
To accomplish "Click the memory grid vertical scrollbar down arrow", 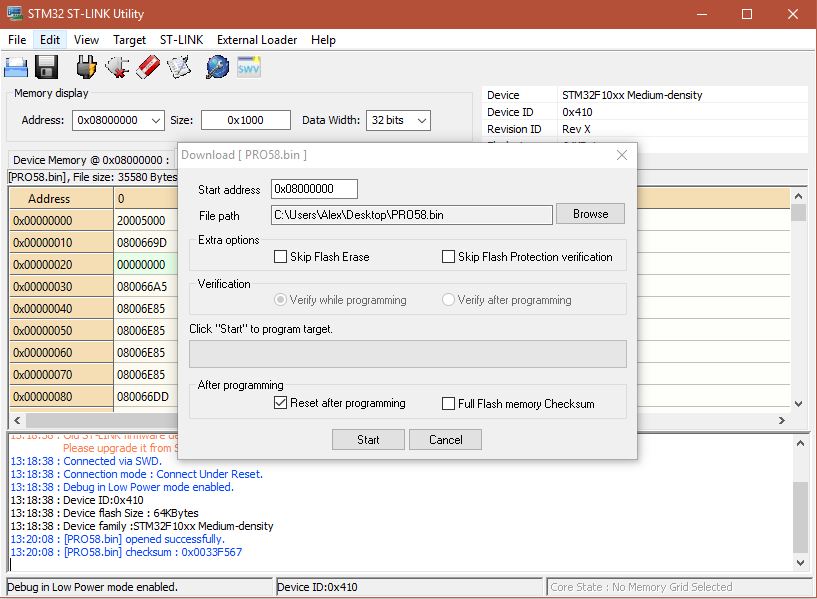I will 798,404.
